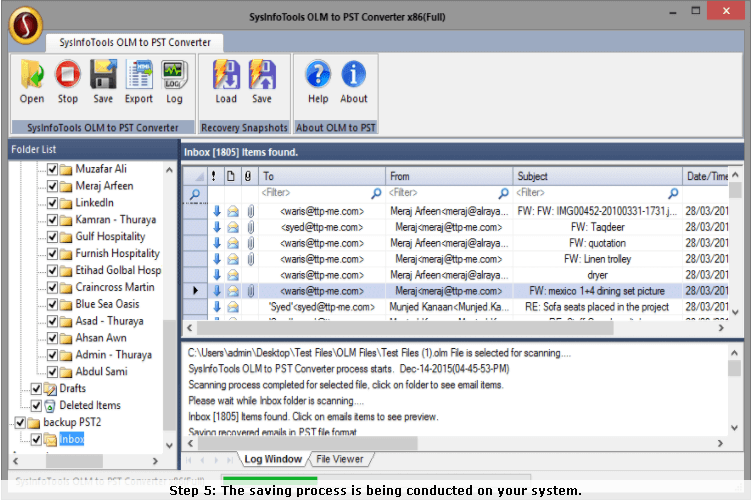Click envelope icon on RE: Sofa seats row
This screenshot has height=502, width=752.
tap(233, 307)
